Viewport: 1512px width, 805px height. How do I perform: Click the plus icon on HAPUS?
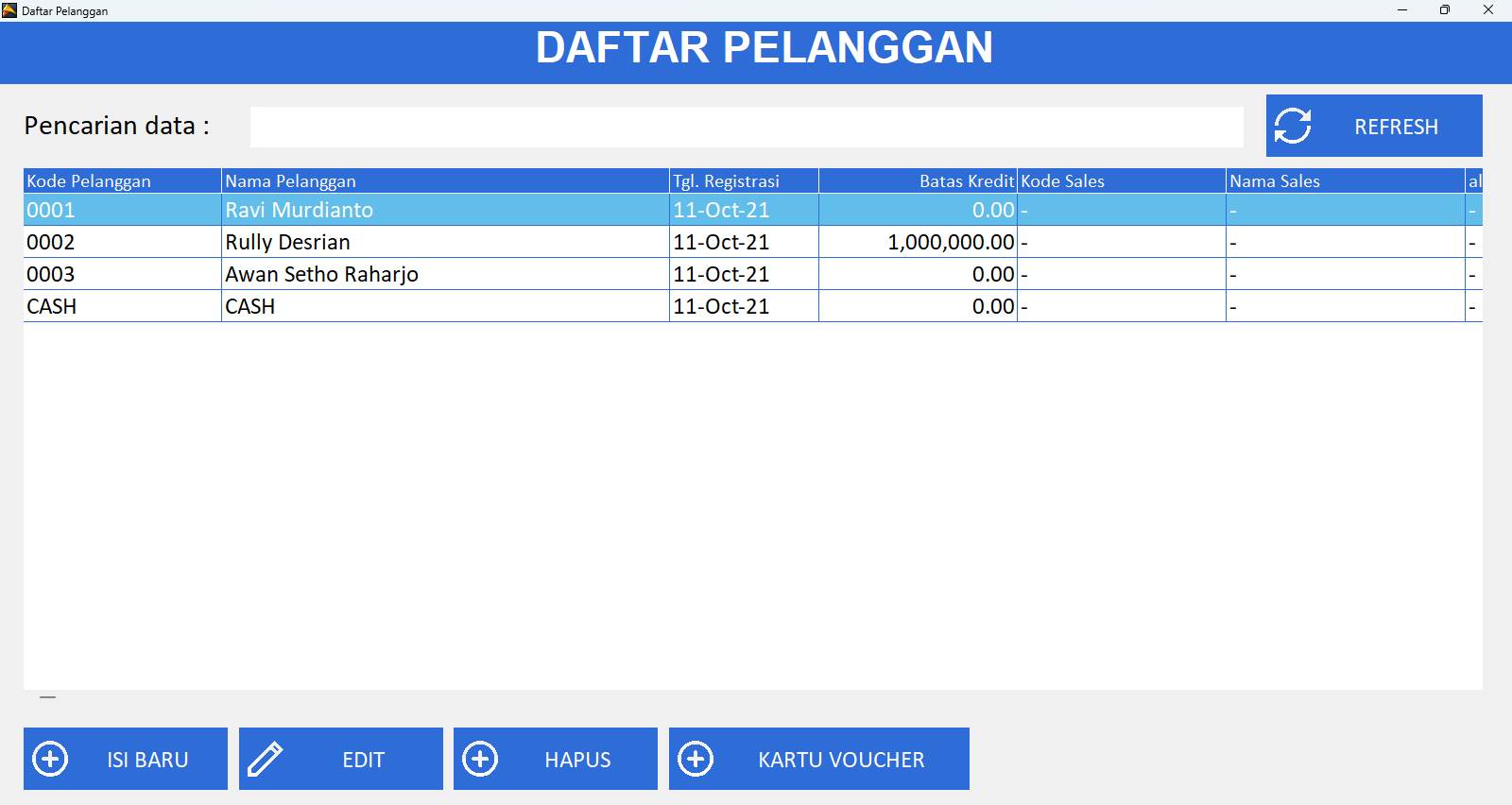click(x=480, y=759)
